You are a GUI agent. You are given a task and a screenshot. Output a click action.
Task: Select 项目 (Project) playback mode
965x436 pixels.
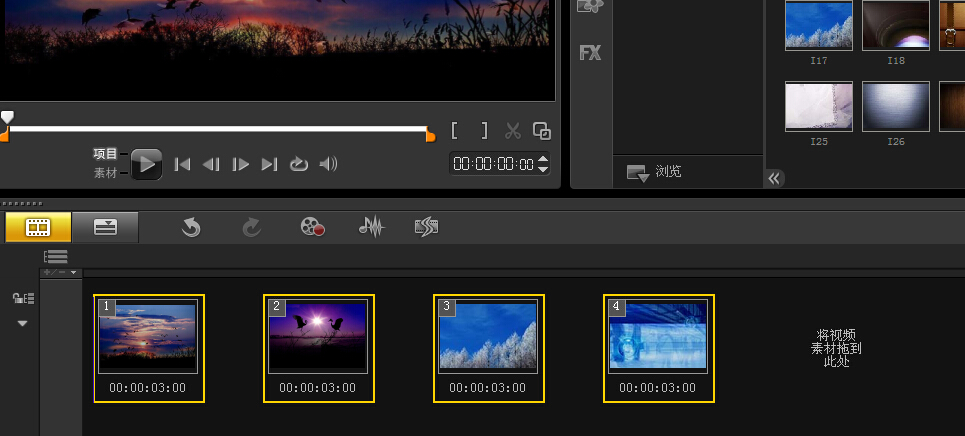coord(105,154)
